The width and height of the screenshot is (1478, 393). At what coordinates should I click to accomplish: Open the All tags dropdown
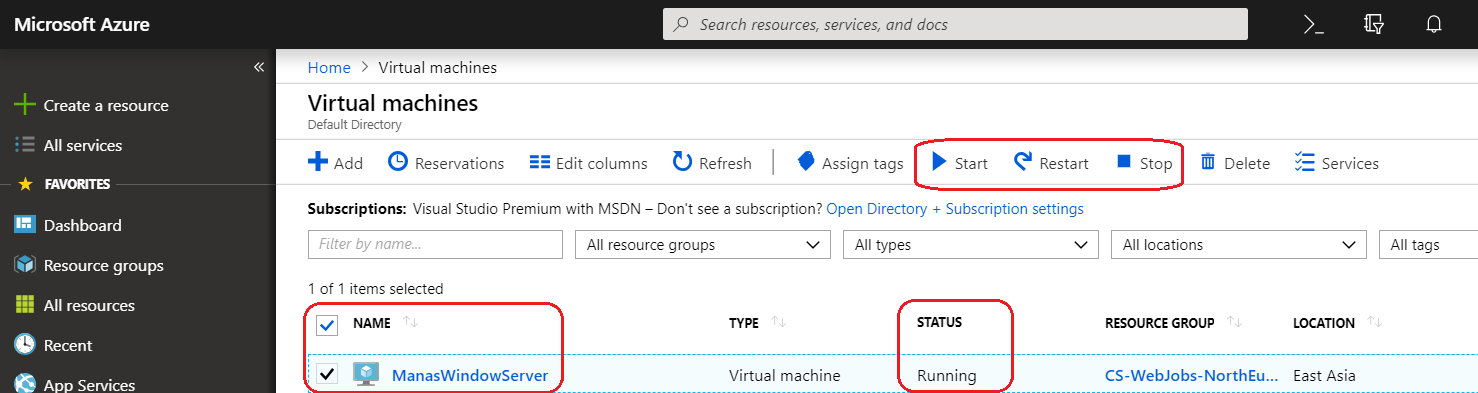coord(1428,244)
